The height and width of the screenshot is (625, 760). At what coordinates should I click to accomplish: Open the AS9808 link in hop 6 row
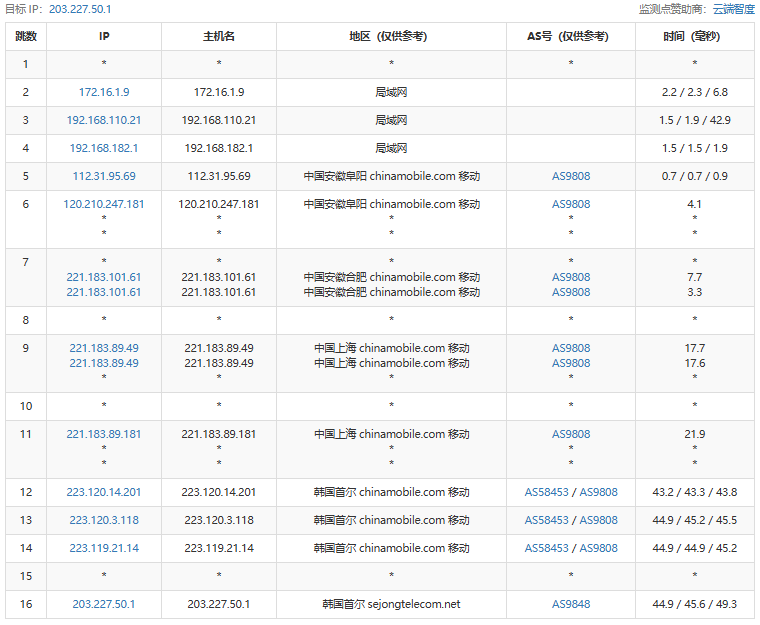pos(571,205)
